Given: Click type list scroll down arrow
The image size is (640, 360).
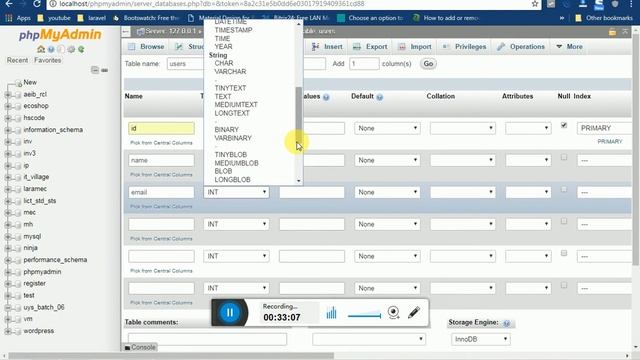Looking at the screenshot, I should pos(299,180).
